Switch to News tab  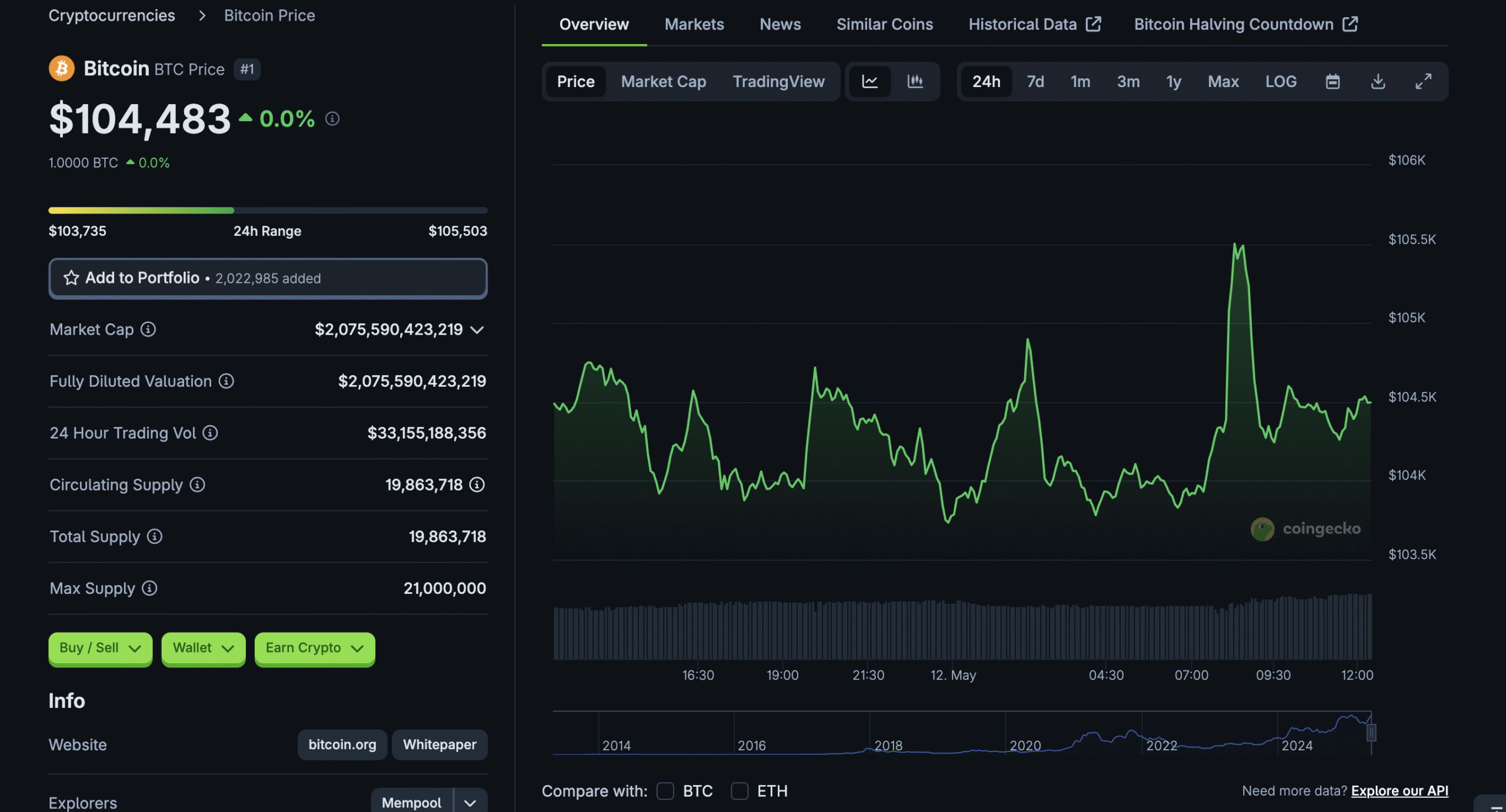coord(780,24)
